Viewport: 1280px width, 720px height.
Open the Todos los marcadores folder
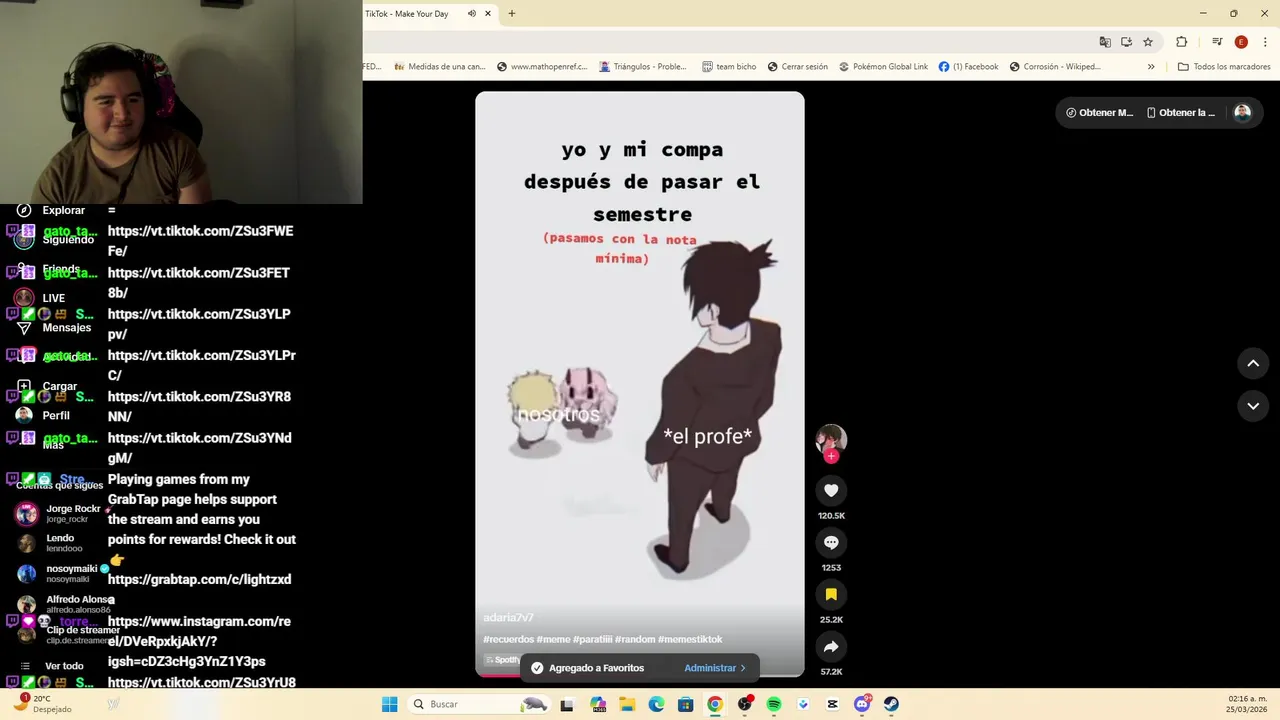[1224, 67]
